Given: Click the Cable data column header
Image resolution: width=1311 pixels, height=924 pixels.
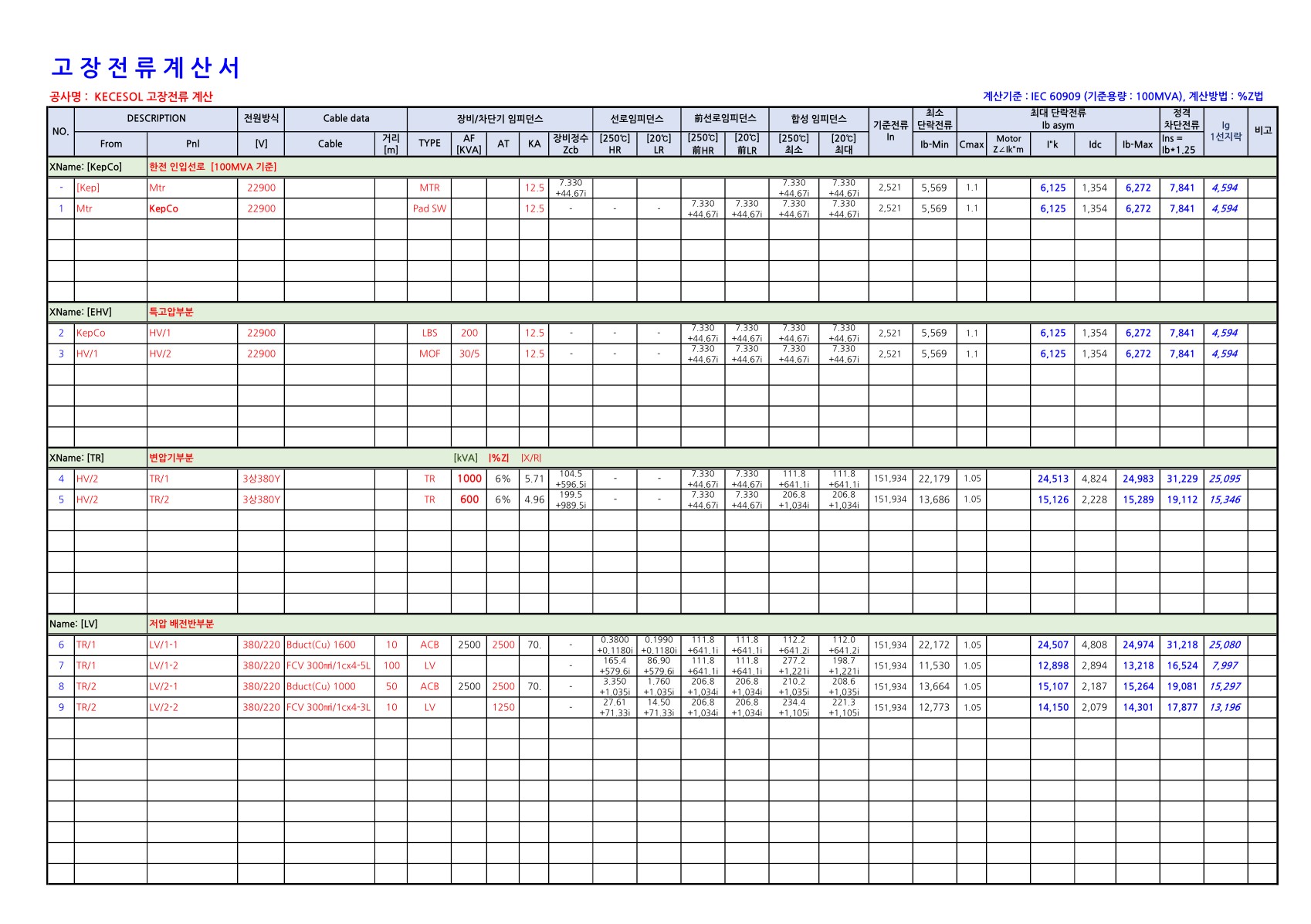Looking at the screenshot, I should coord(346,119).
